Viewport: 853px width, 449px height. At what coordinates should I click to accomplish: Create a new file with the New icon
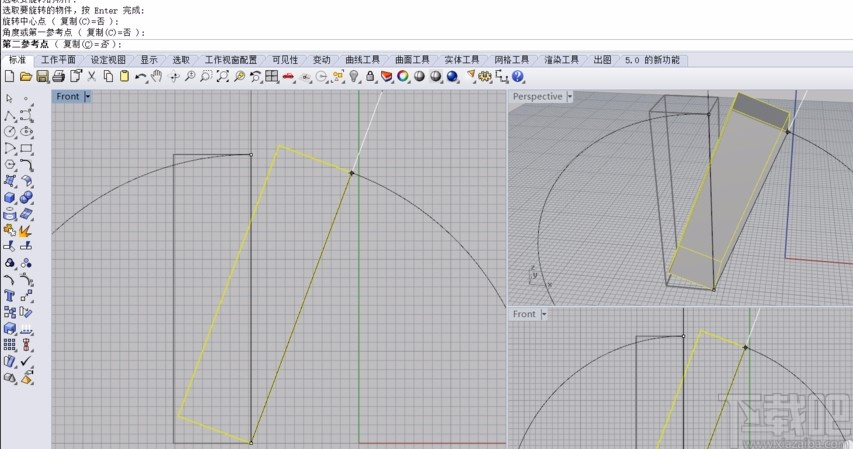9,77
